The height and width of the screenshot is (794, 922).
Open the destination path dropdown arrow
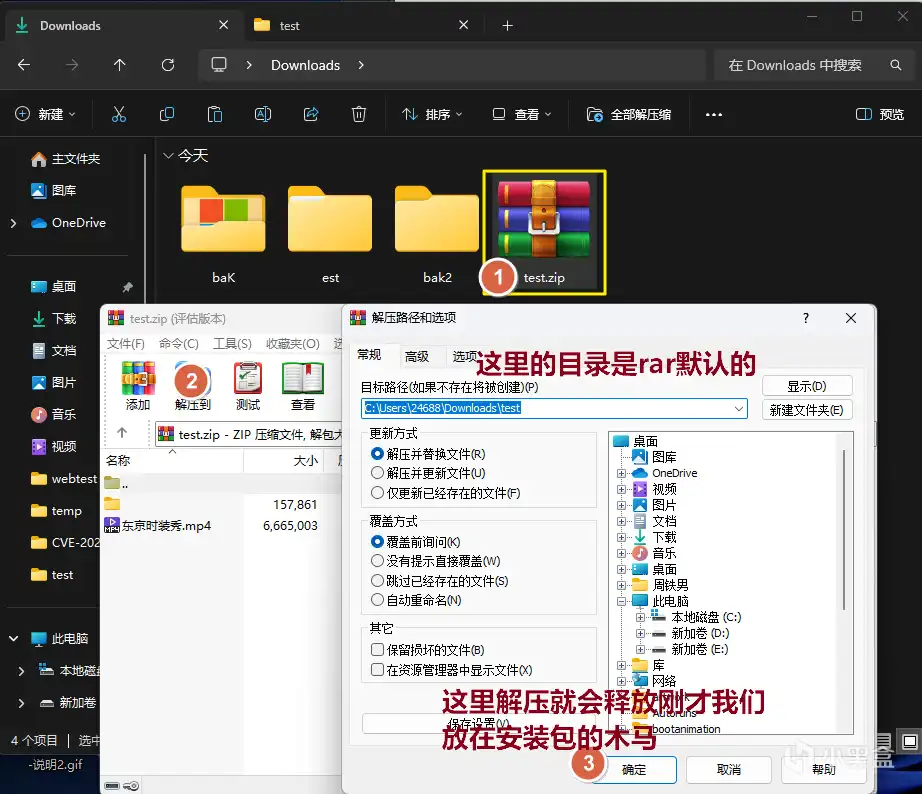click(x=739, y=408)
